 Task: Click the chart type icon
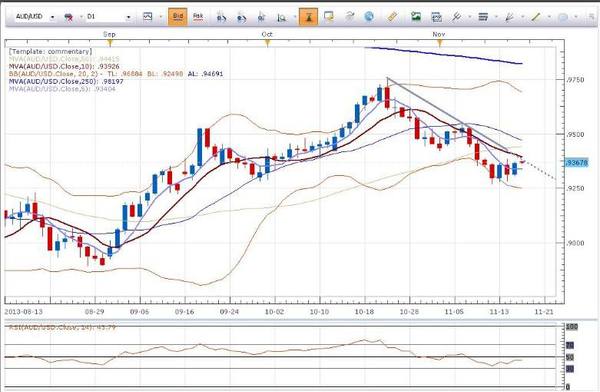(147, 16)
